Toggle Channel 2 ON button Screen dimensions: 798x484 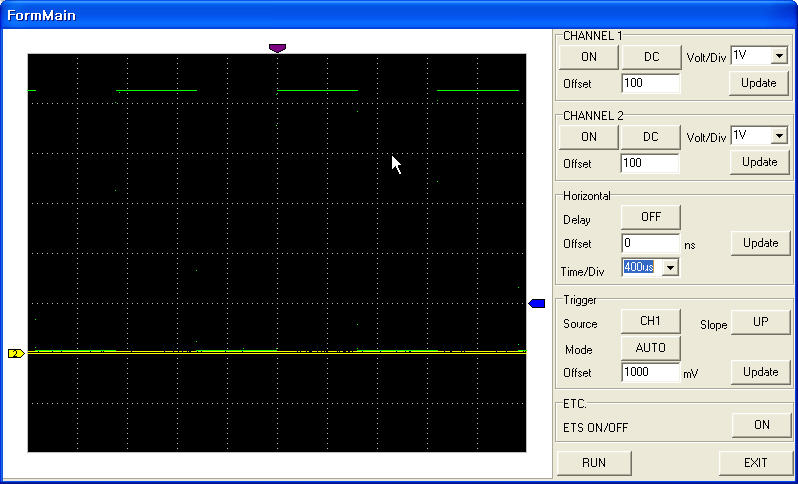tap(589, 137)
